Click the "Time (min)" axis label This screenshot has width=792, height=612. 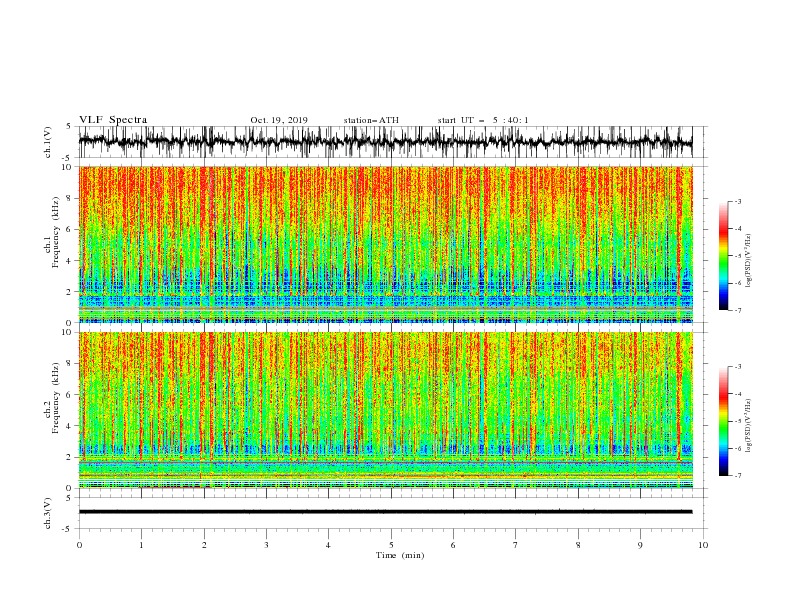click(400, 555)
